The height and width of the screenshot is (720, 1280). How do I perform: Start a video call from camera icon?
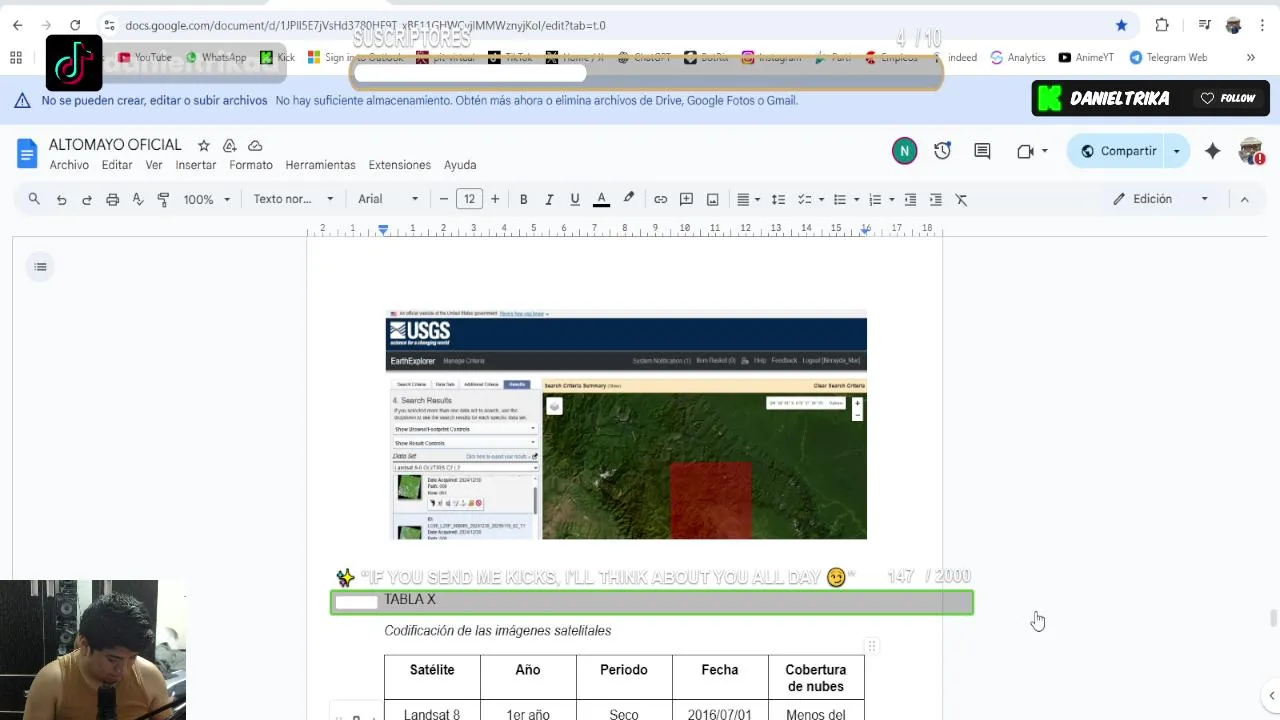pos(1025,151)
